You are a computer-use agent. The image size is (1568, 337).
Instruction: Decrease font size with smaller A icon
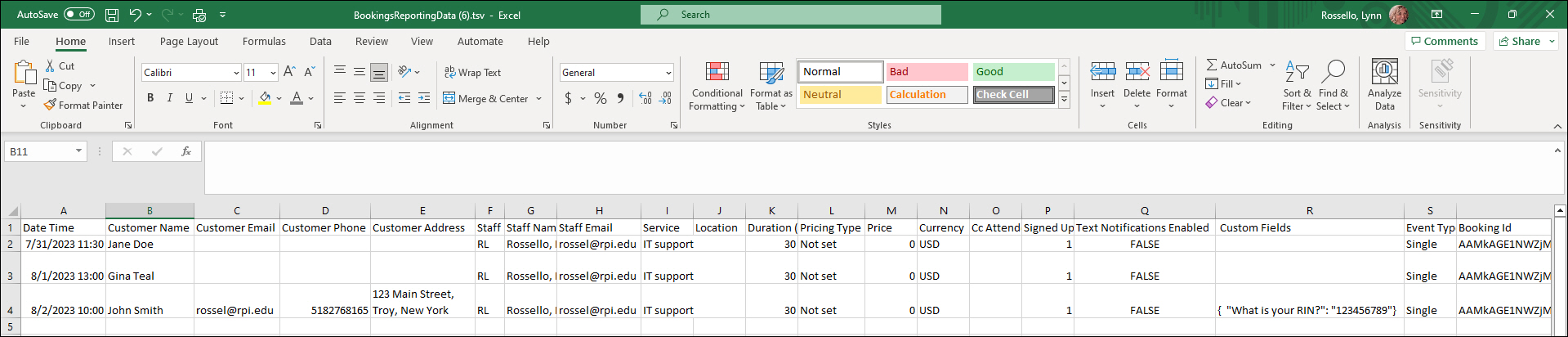click(309, 72)
